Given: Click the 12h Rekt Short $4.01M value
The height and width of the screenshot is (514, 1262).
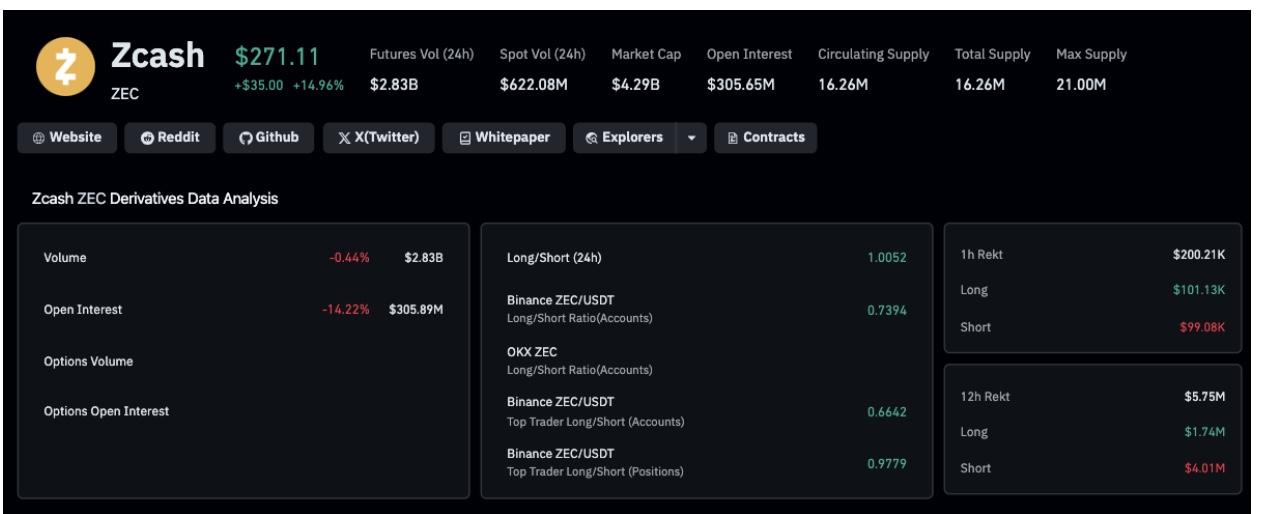Looking at the screenshot, I should coord(1204,468).
